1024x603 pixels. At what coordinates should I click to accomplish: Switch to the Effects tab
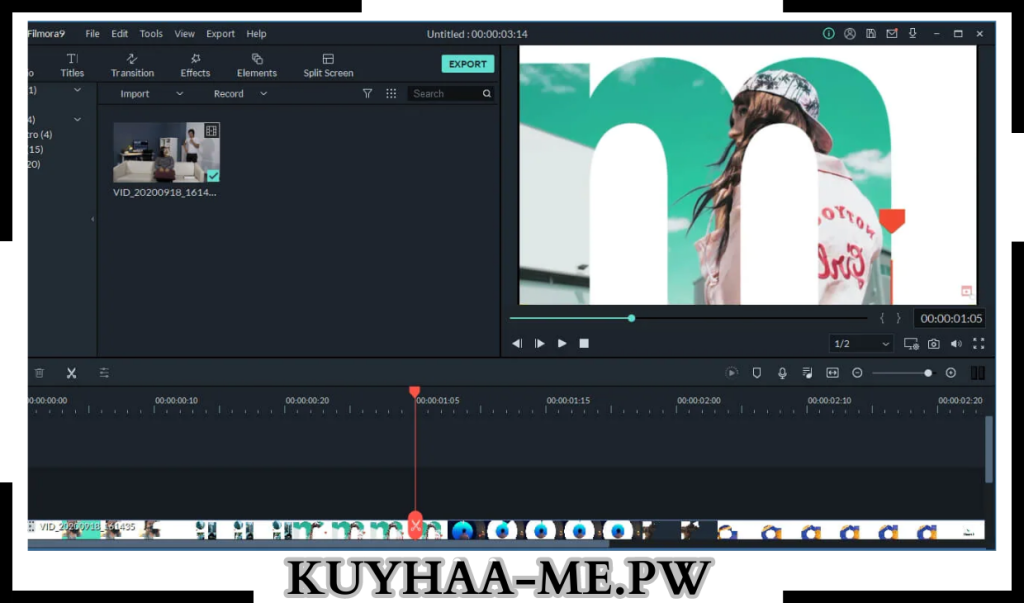(x=195, y=65)
